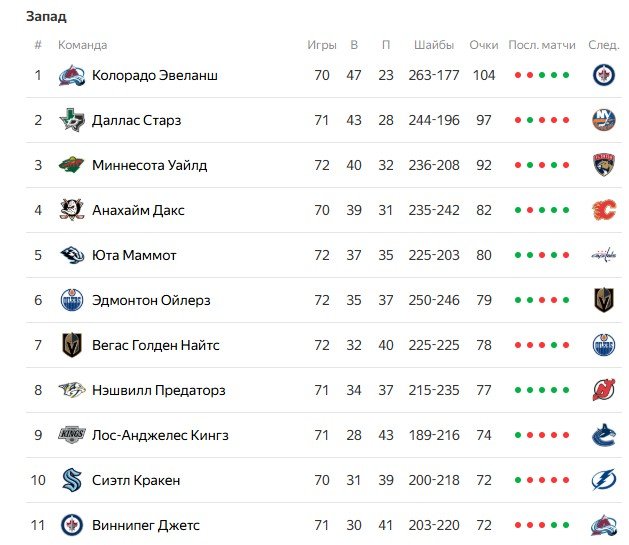Viewport: 629px width, 545px height.
Task: Click the Islanders next-opponent logo in Даллас row
Action: click(x=603, y=120)
